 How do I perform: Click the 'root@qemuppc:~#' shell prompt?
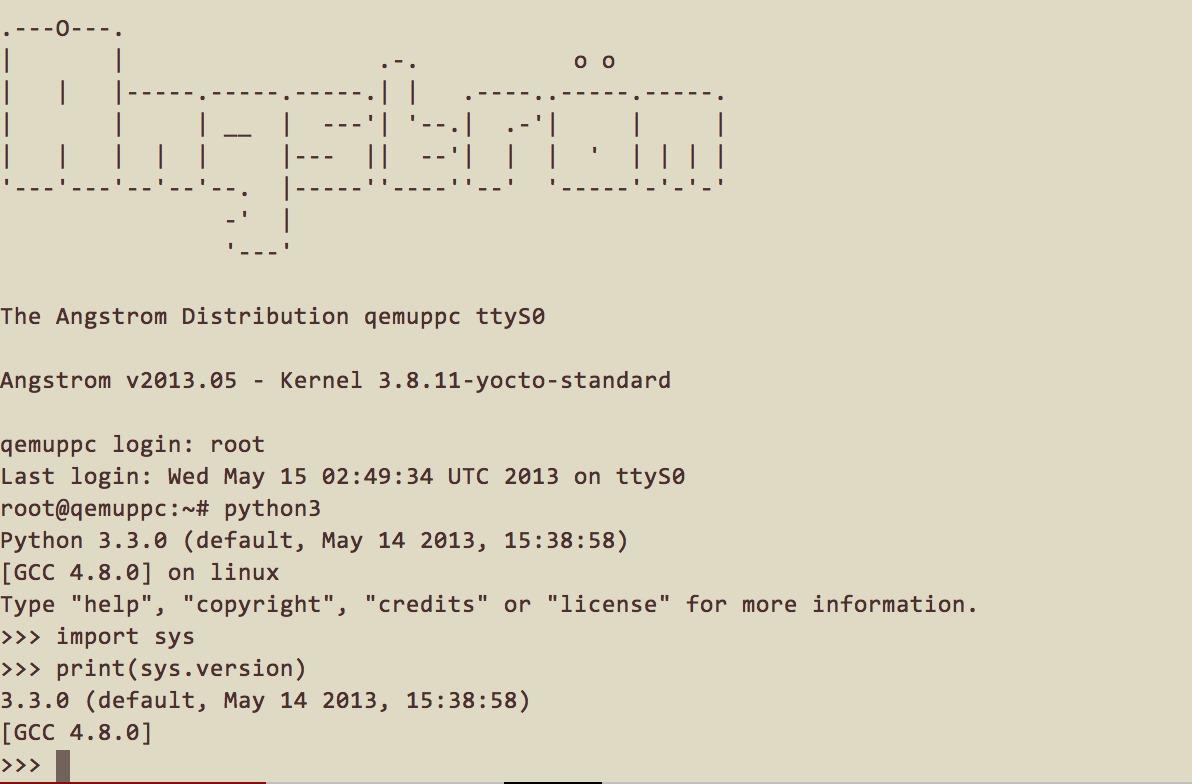[x=105, y=508]
